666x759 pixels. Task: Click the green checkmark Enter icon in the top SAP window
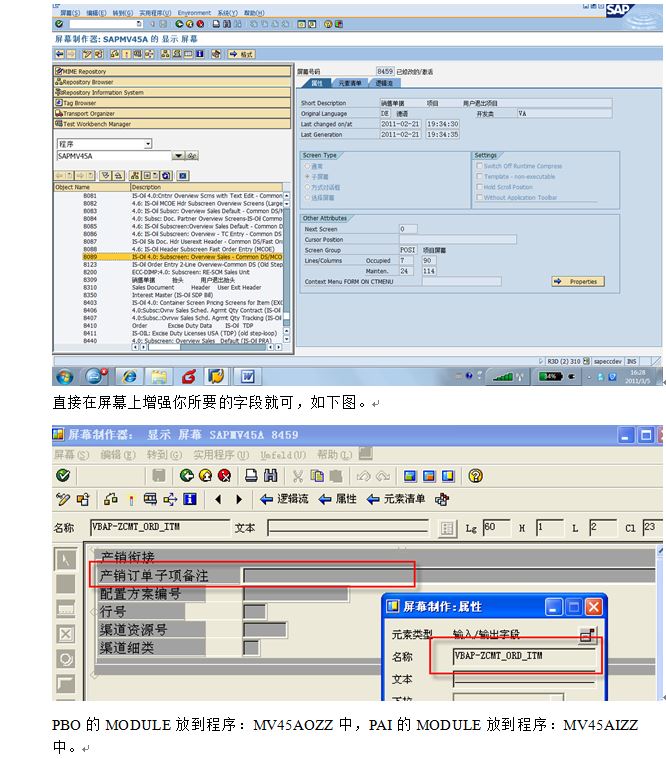click(x=59, y=24)
